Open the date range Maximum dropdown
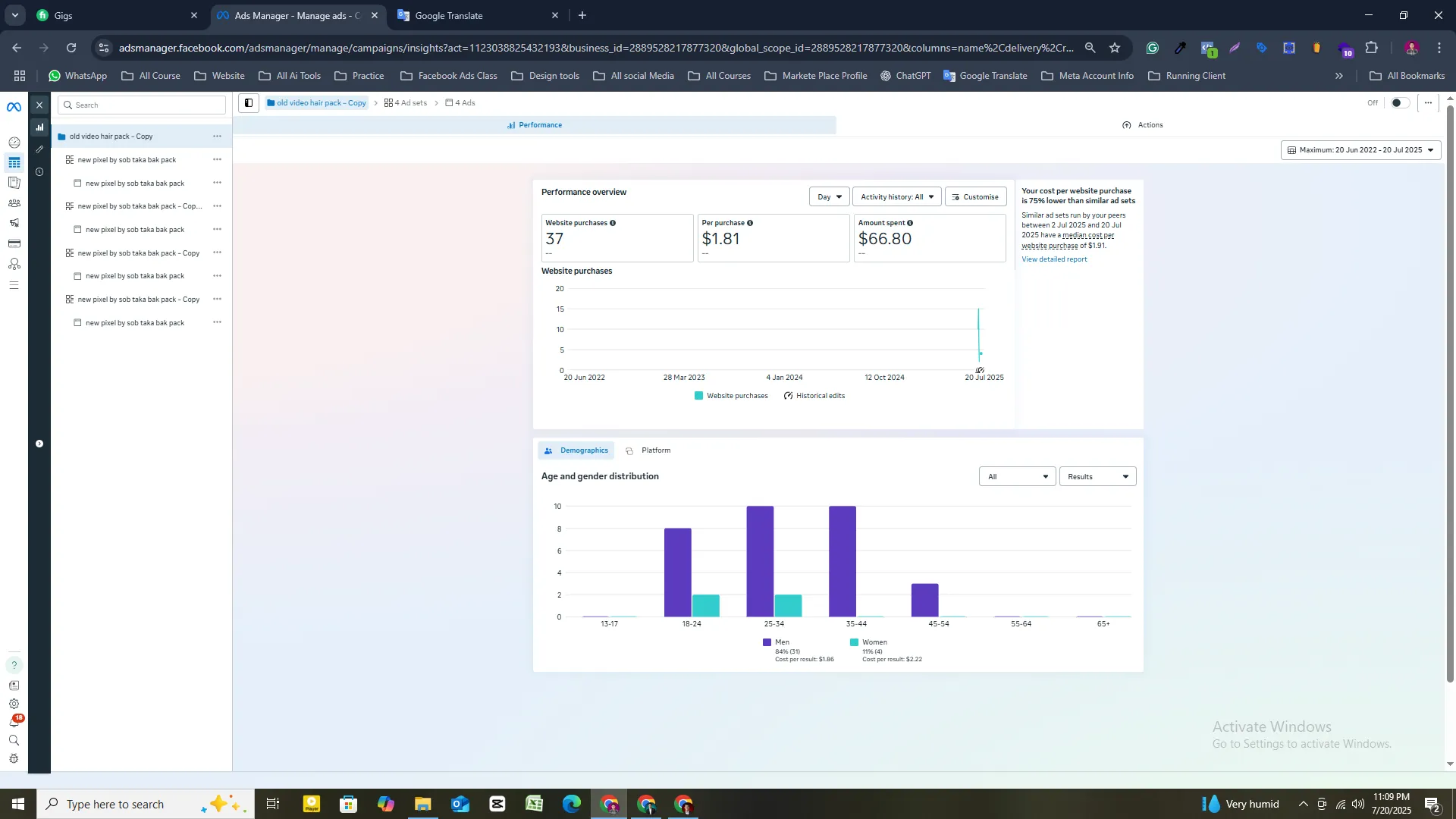The width and height of the screenshot is (1456, 819). 1360,150
